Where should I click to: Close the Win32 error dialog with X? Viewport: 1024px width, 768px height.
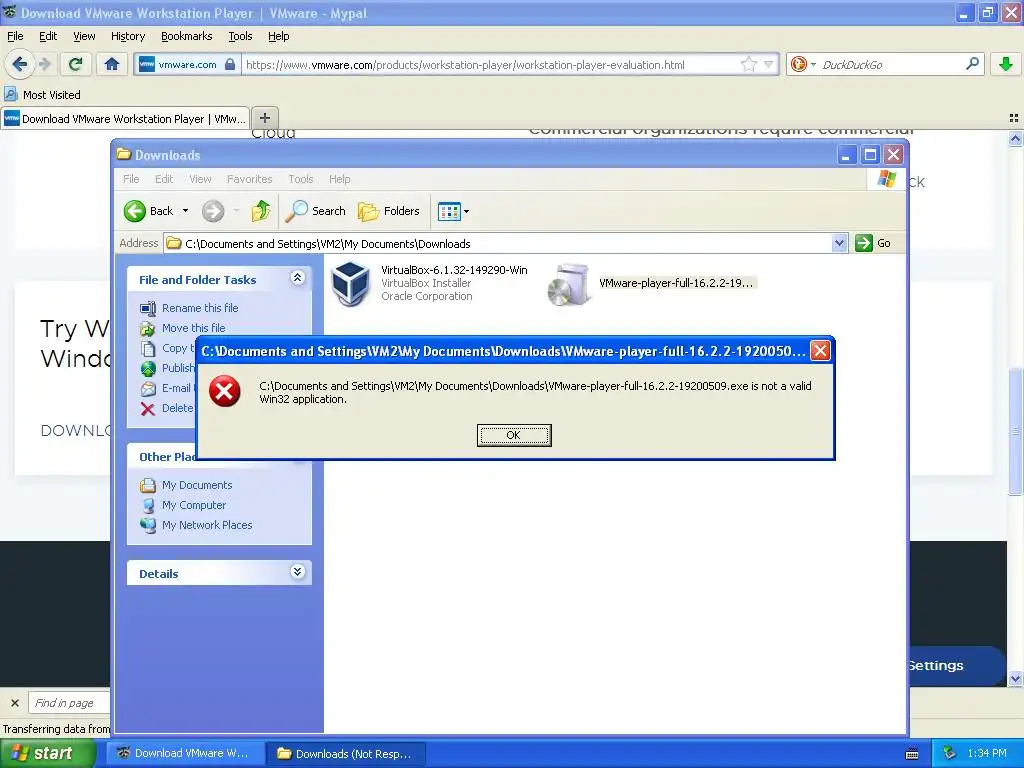click(820, 351)
